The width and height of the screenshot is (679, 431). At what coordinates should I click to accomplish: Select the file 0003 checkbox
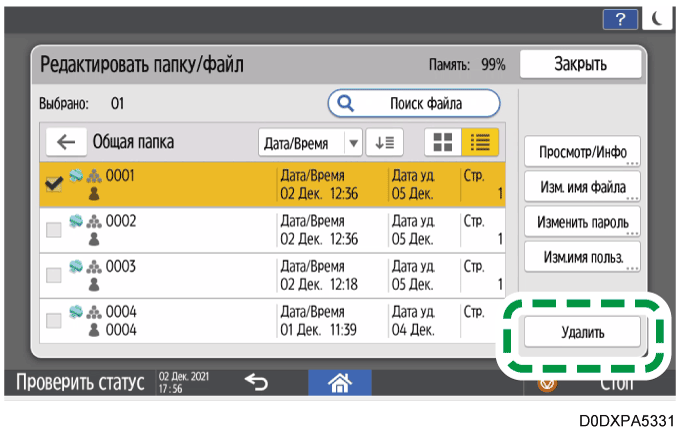pyautogui.click(x=53, y=274)
